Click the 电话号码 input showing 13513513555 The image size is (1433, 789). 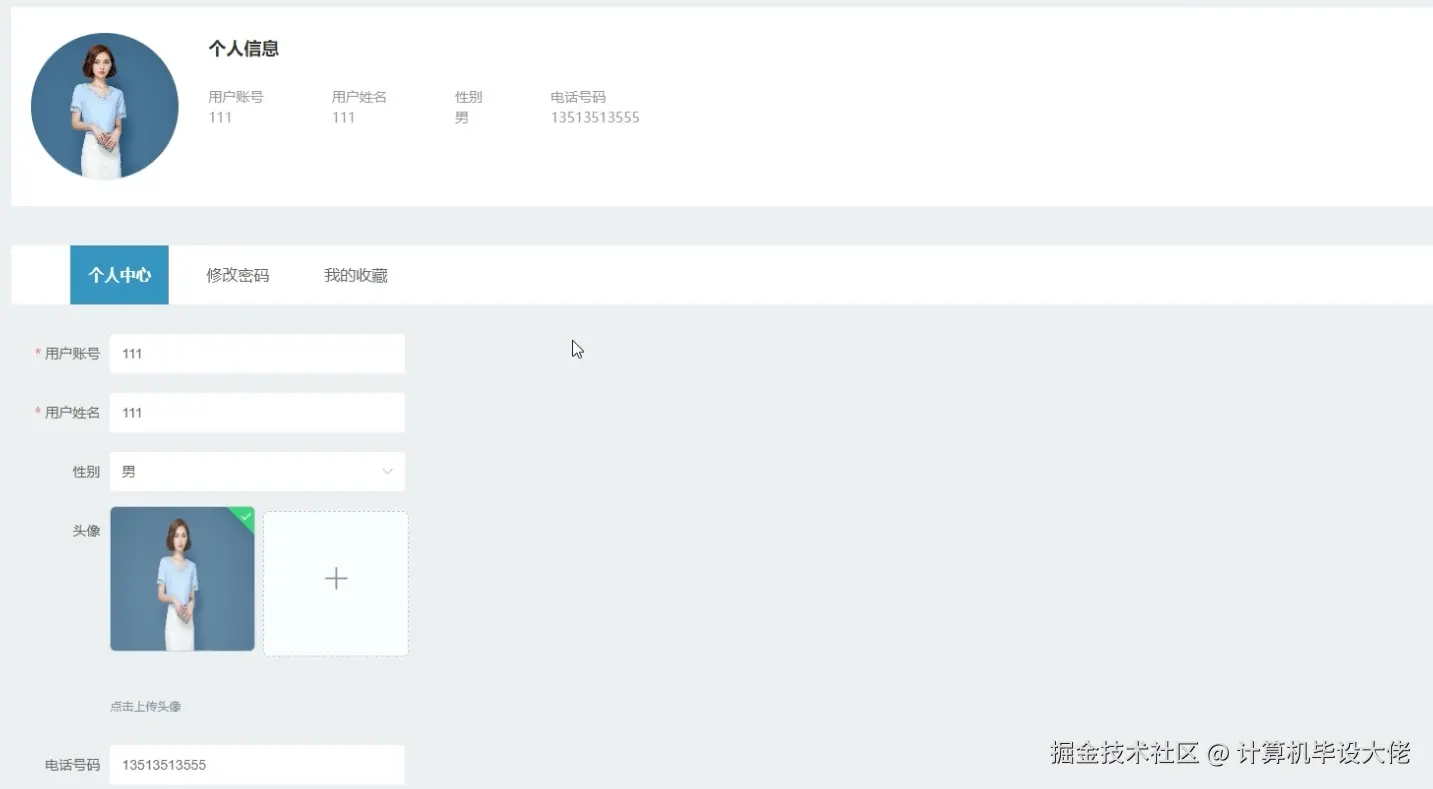[x=257, y=764]
